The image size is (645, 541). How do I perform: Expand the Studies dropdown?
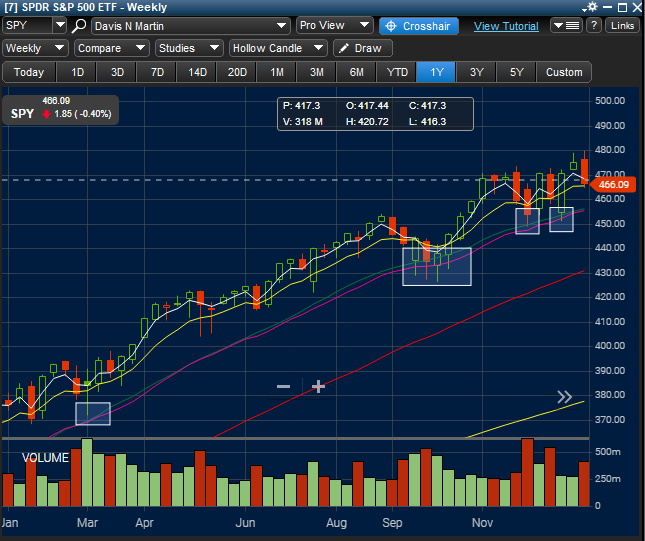(x=189, y=48)
